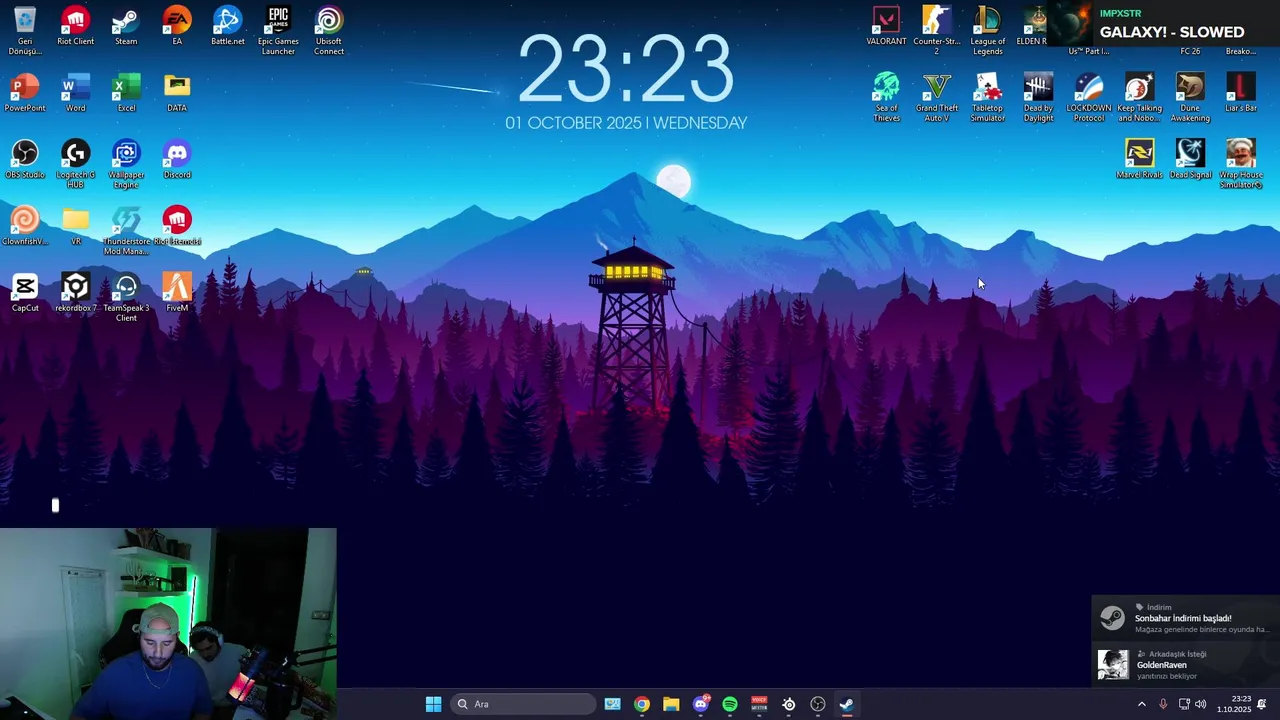
Task: Select the Dune Awakening shortcut
Action: (1190, 98)
